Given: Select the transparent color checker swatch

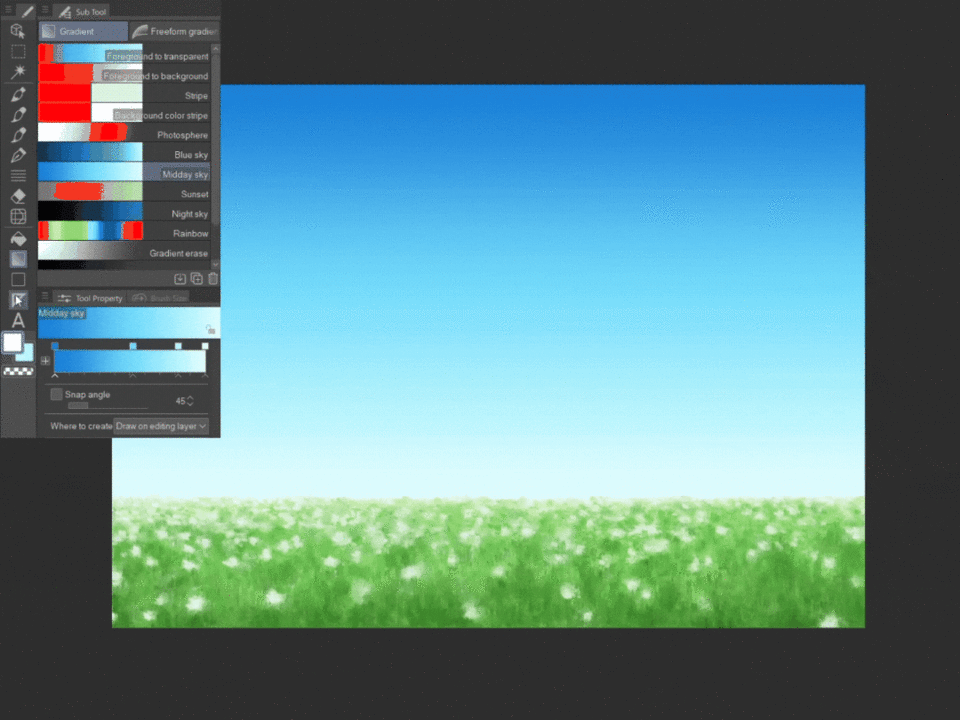Looking at the screenshot, I should [18, 371].
